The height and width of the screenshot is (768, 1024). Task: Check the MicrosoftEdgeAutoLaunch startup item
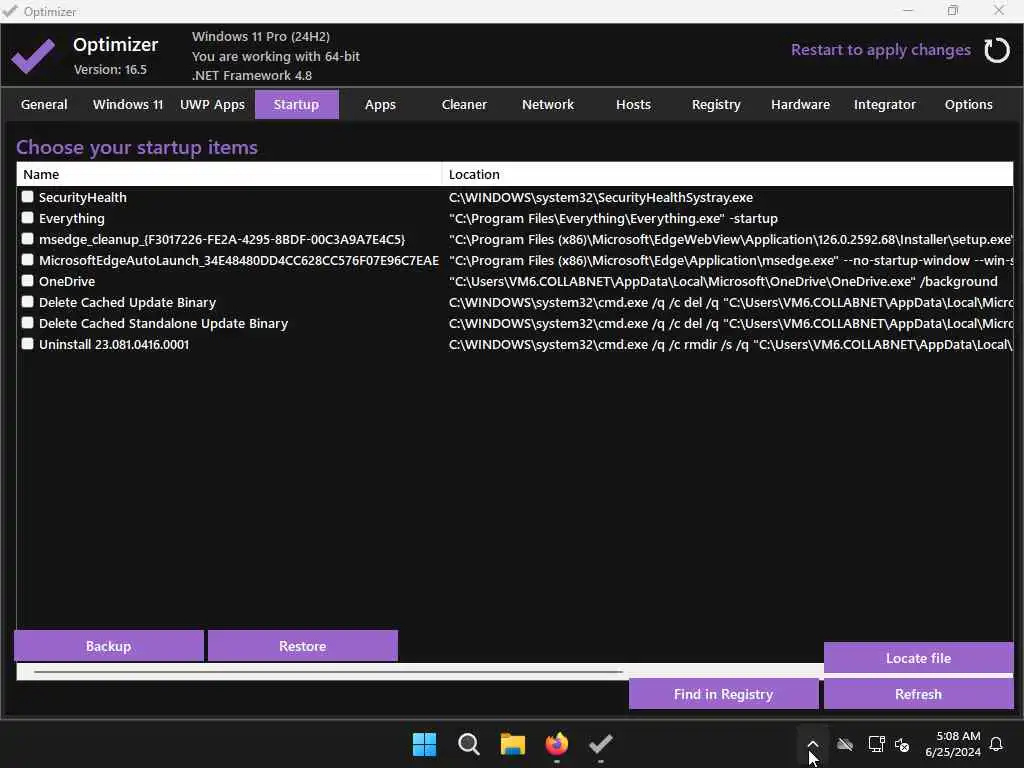tap(27, 259)
